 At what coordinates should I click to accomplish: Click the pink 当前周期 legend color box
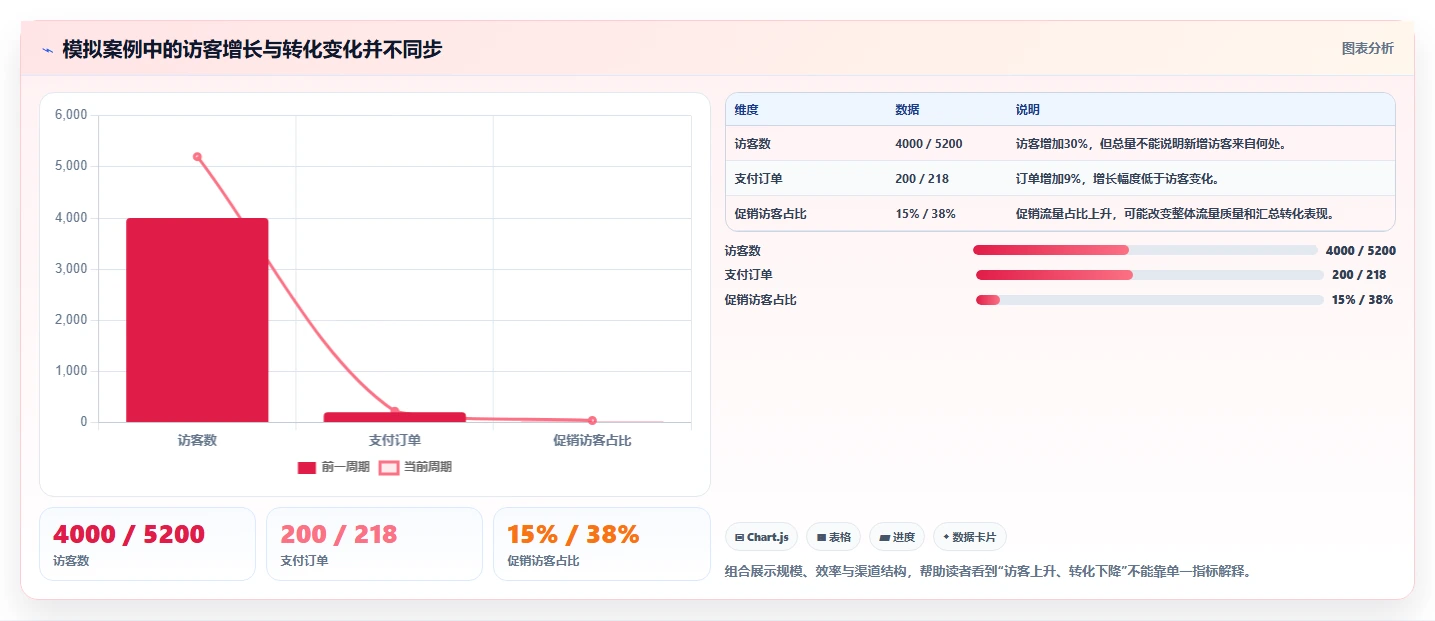(x=389, y=467)
